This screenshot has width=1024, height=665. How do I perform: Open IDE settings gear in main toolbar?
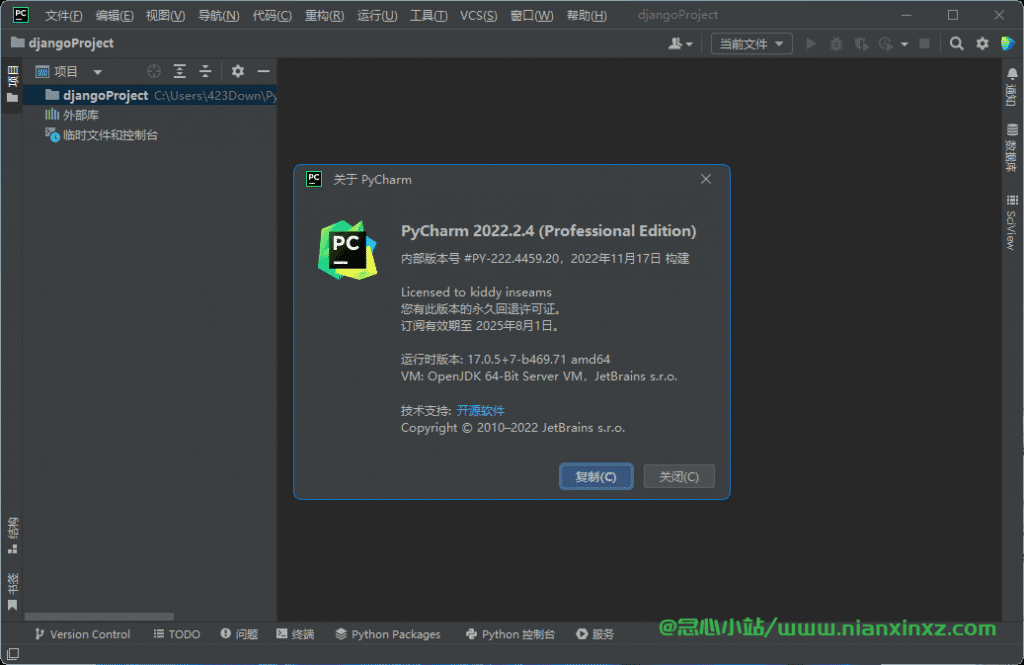(982, 44)
